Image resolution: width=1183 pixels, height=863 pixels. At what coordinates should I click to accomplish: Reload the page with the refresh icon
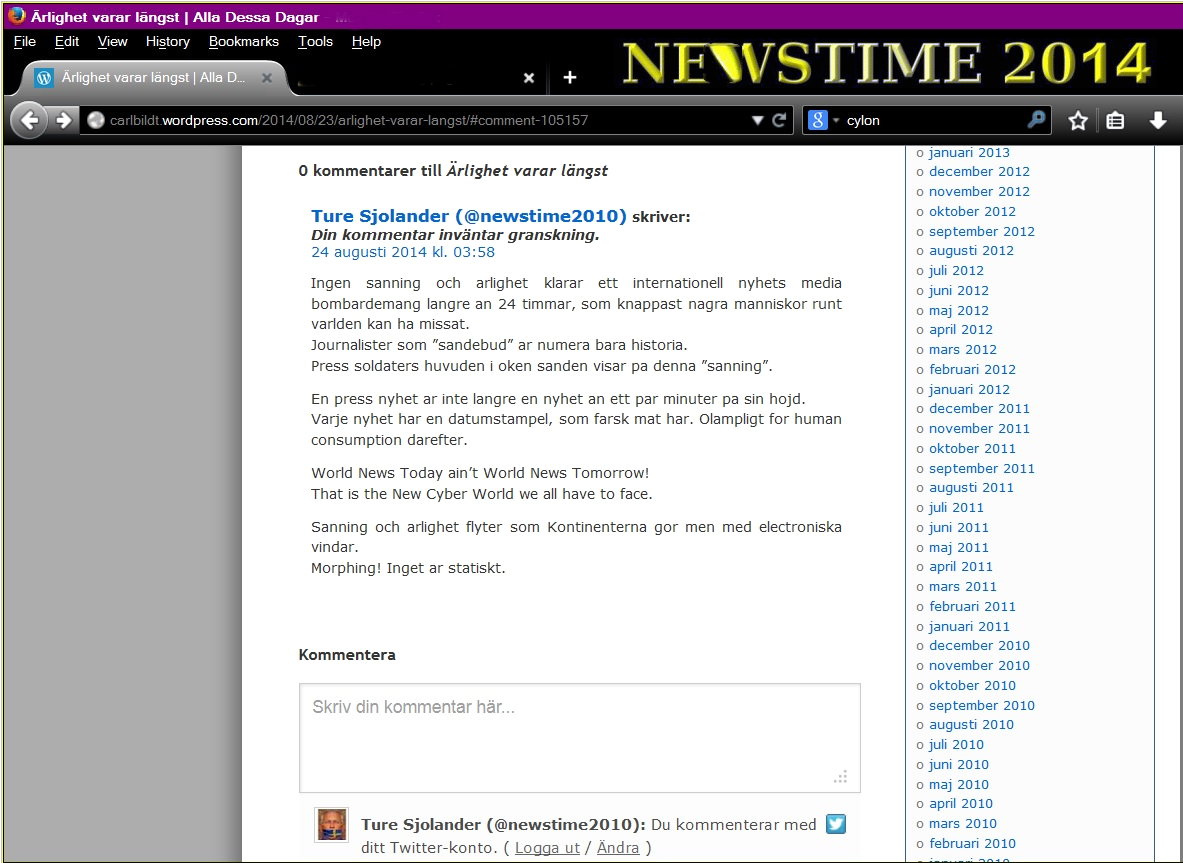coord(779,120)
